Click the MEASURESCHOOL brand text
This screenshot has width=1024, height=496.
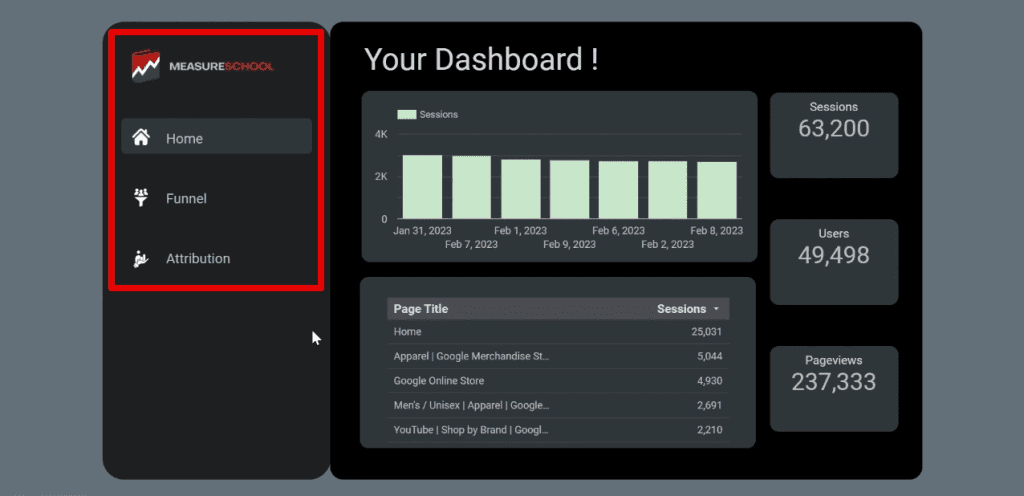(221, 67)
